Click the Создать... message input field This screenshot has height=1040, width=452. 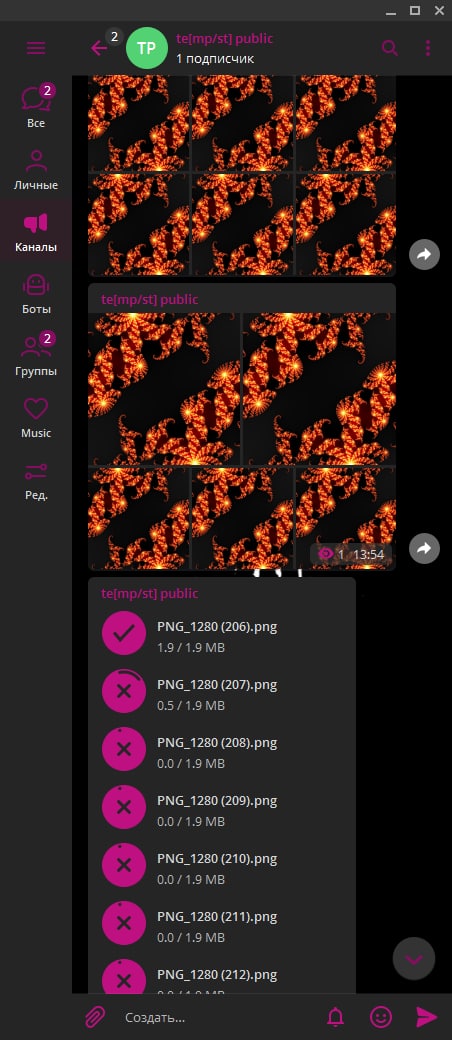219,1017
